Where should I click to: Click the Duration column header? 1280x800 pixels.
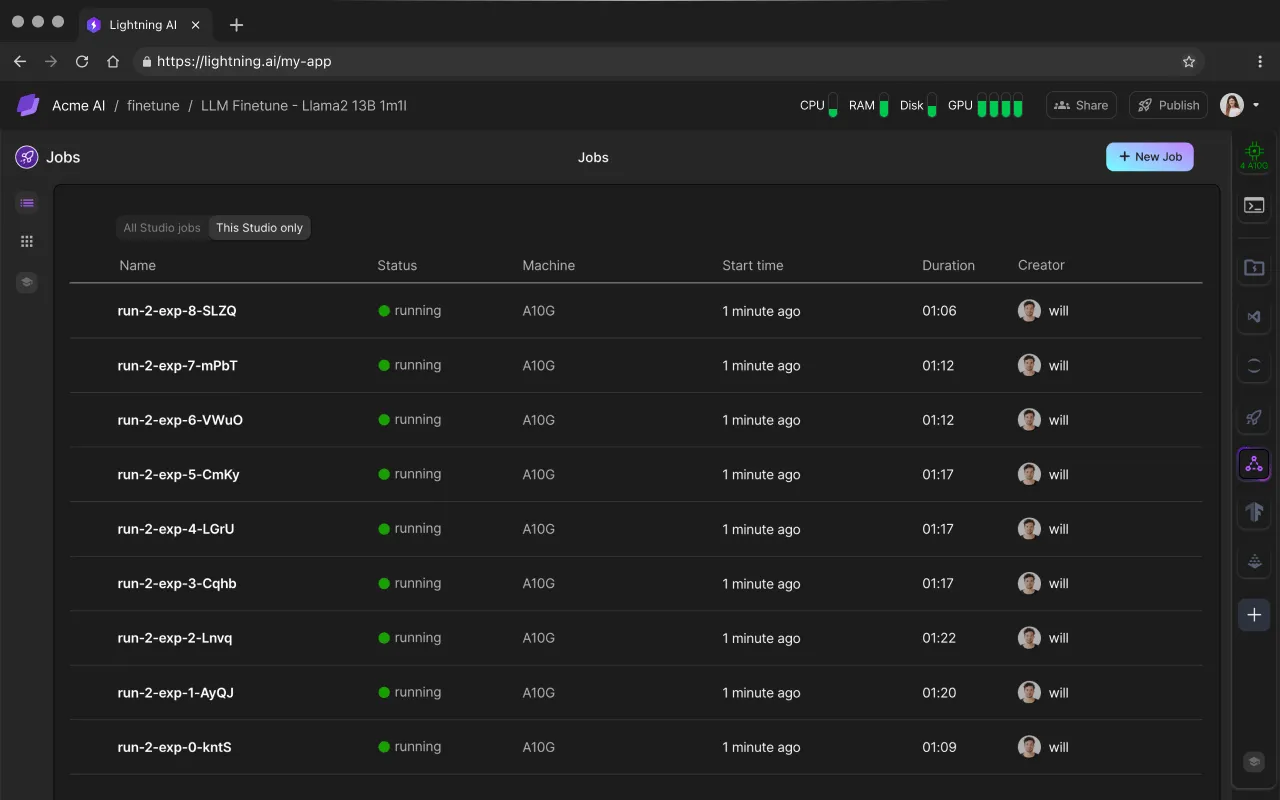coord(948,265)
